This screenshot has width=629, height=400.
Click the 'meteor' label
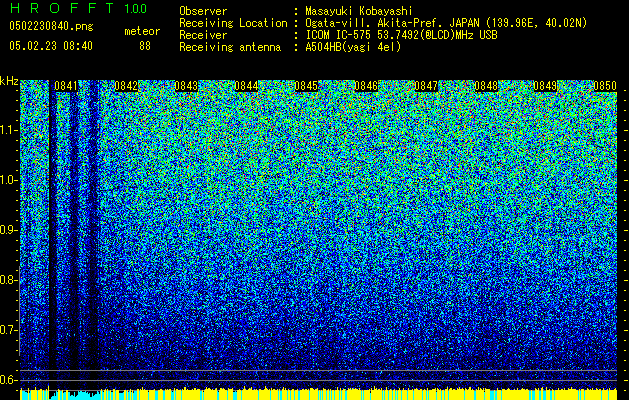click(x=142, y=31)
